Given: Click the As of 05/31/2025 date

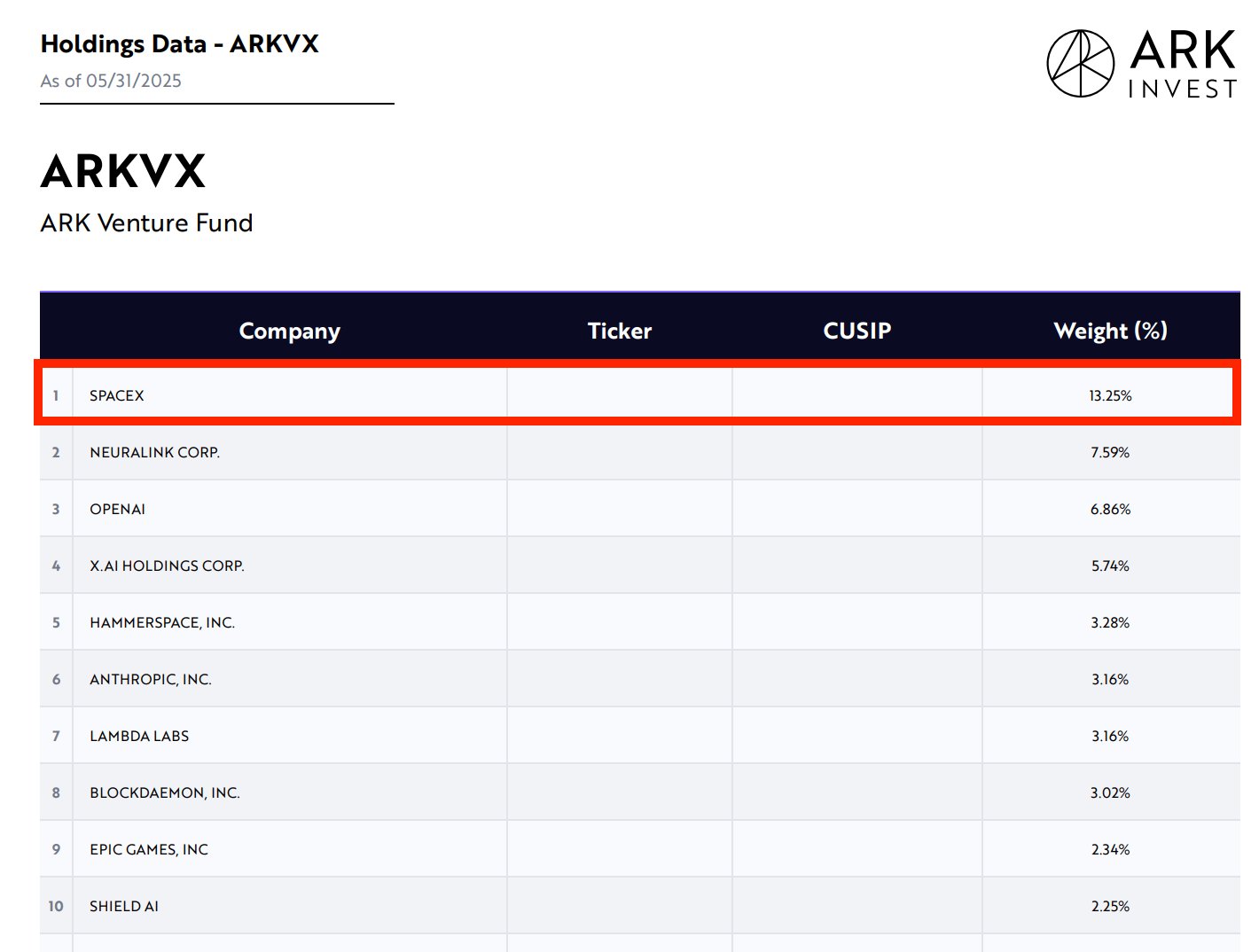Looking at the screenshot, I should click(x=111, y=81).
